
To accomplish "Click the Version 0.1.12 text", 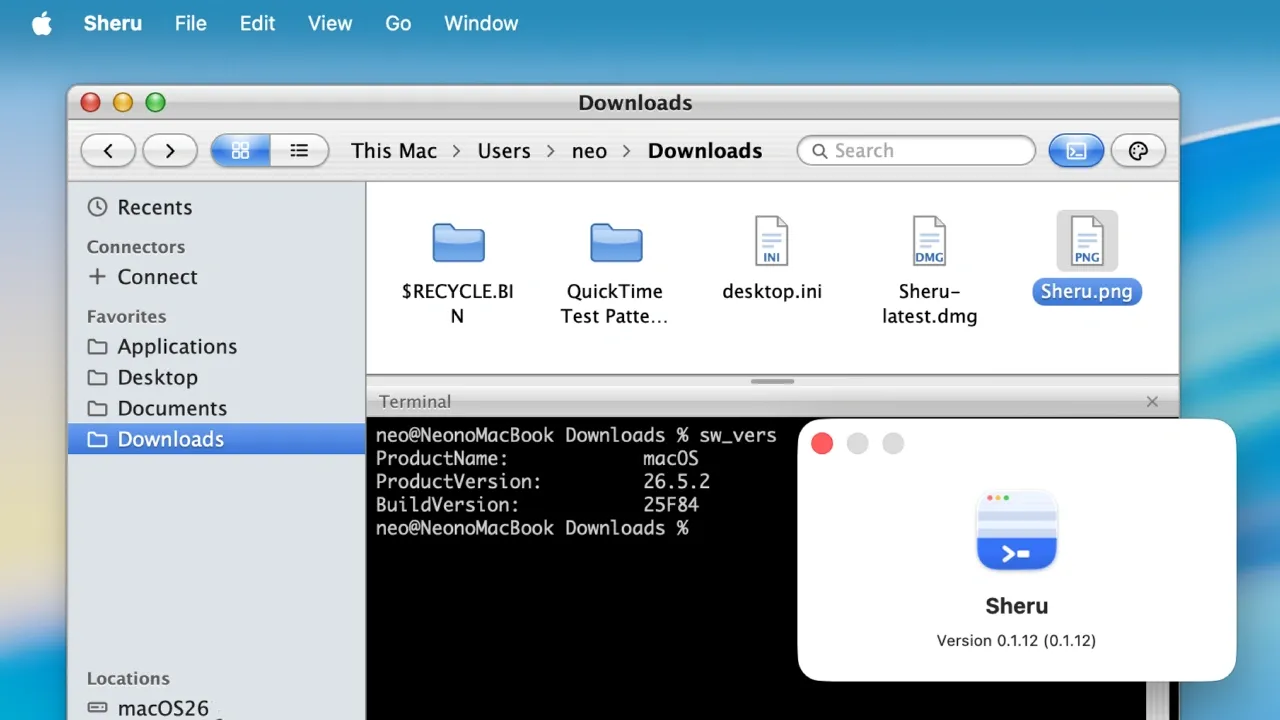I will (1016, 640).
